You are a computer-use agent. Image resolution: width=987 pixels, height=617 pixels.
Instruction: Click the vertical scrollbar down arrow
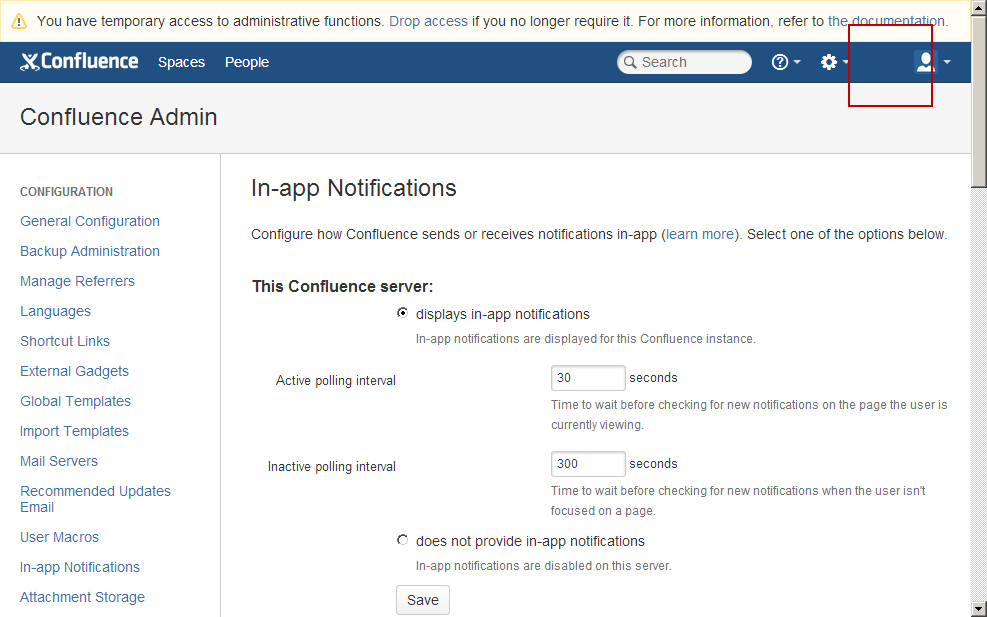tap(979, 609)
